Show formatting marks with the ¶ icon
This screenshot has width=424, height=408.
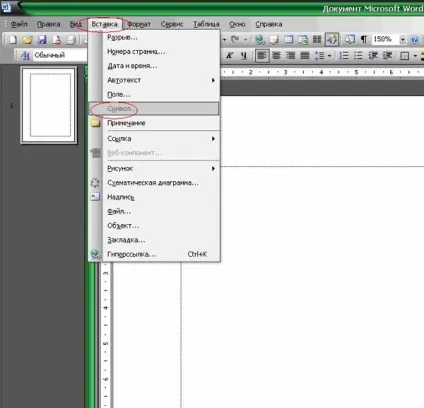[364, 40]
